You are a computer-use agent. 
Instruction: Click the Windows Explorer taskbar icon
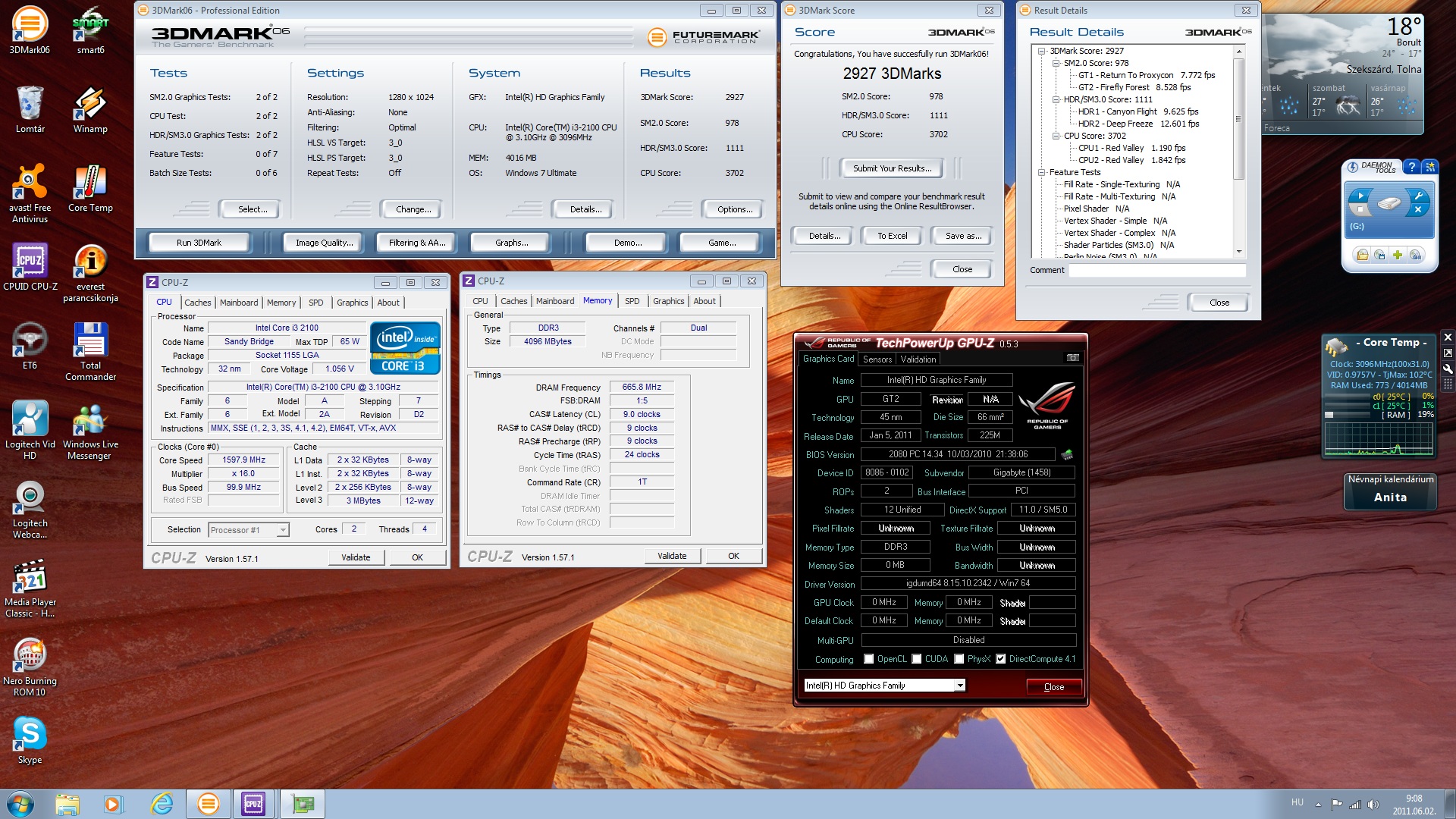pyautogui.click(x=67, y=804)
